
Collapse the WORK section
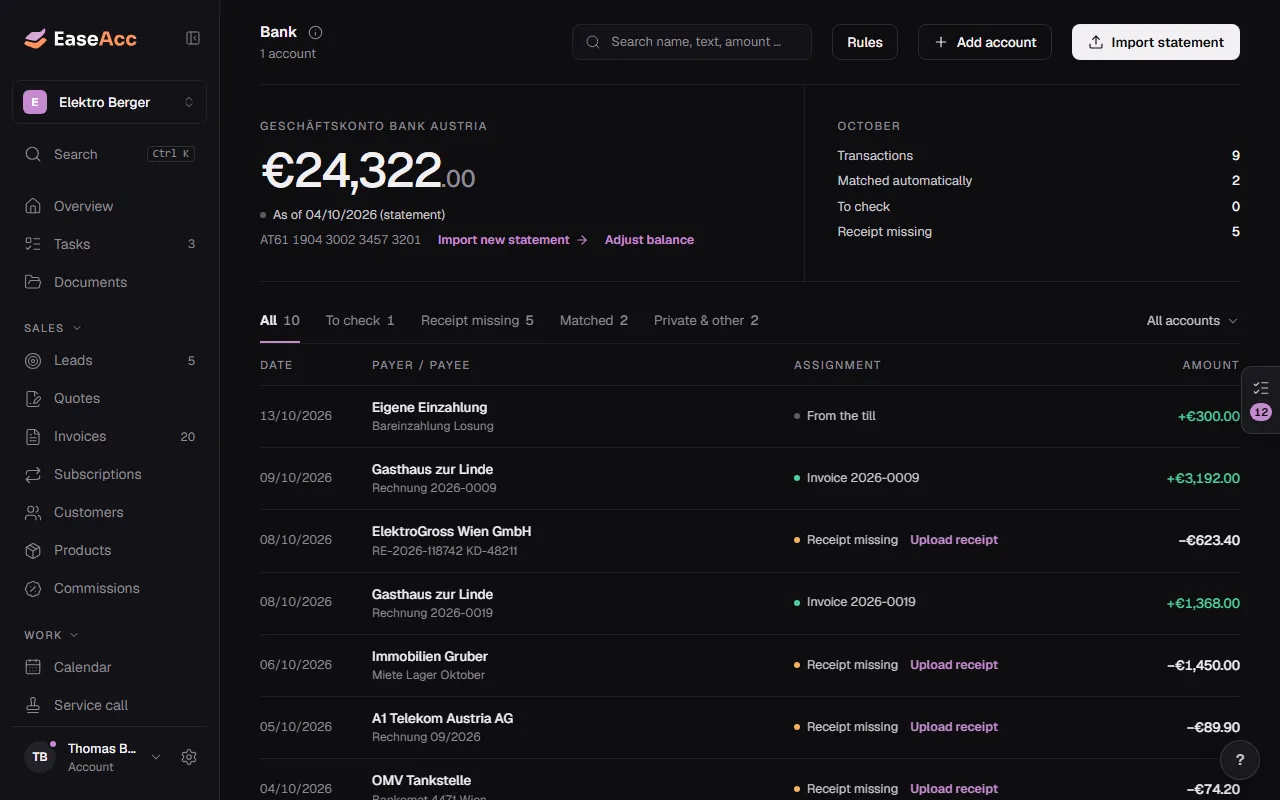point(52,635)
